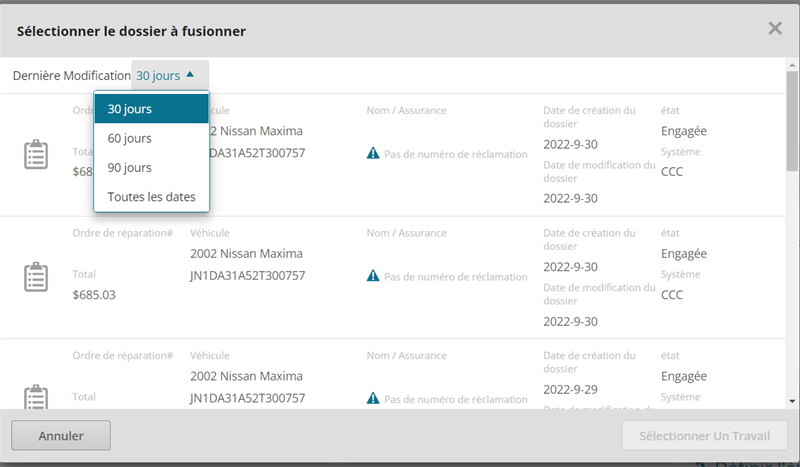
Task: Click 'Pas de numéro de réclamation' in first row
Action: 456,154
